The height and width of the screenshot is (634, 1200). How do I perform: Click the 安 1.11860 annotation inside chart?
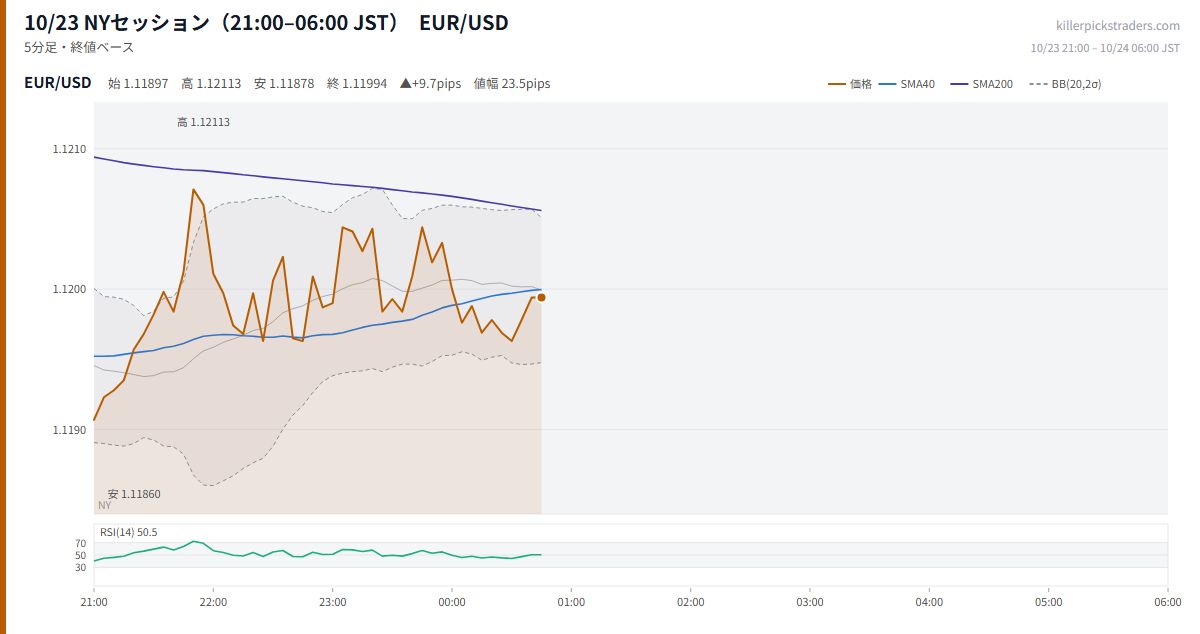[x=134, y=494]
